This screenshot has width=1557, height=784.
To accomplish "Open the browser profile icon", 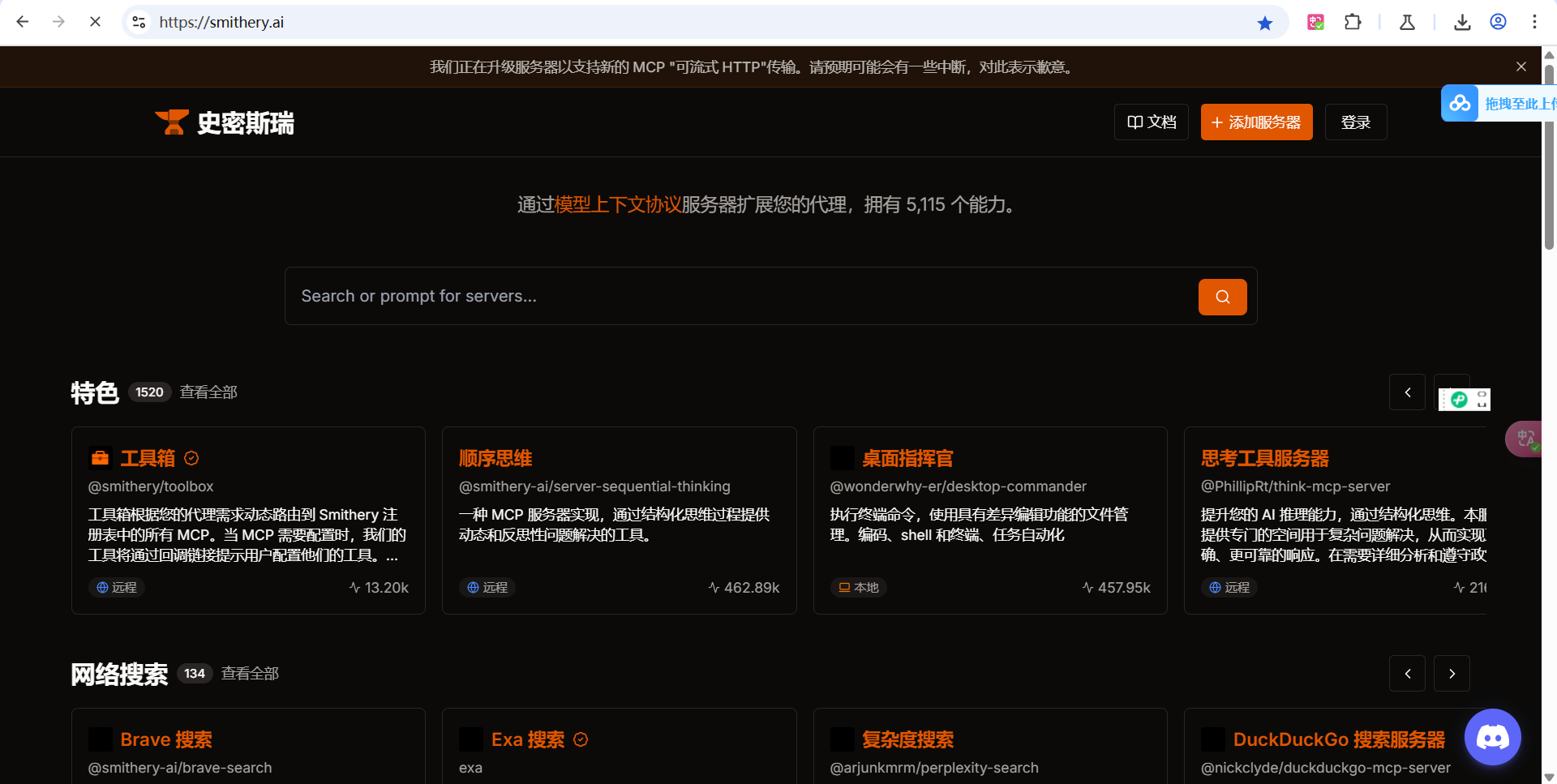I will pyautogui.click(x=1499, y=22).
